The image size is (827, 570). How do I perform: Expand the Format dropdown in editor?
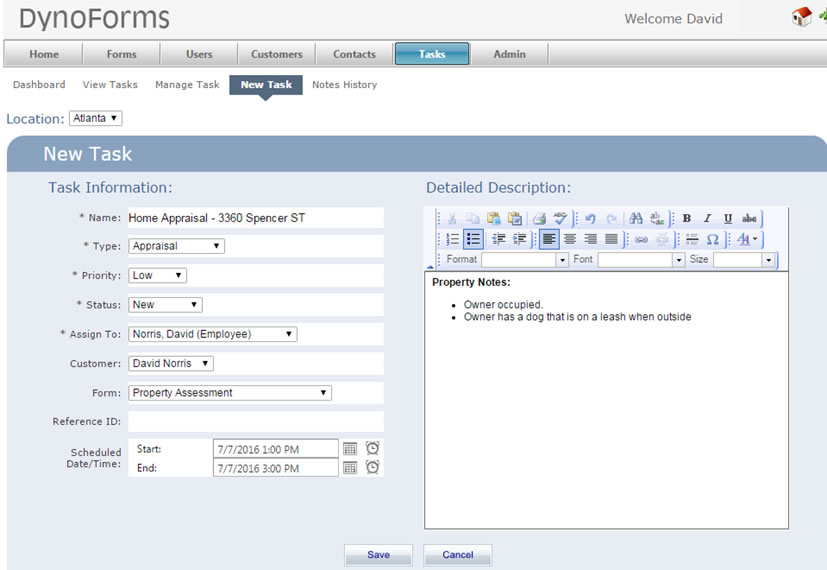(562, 260)
